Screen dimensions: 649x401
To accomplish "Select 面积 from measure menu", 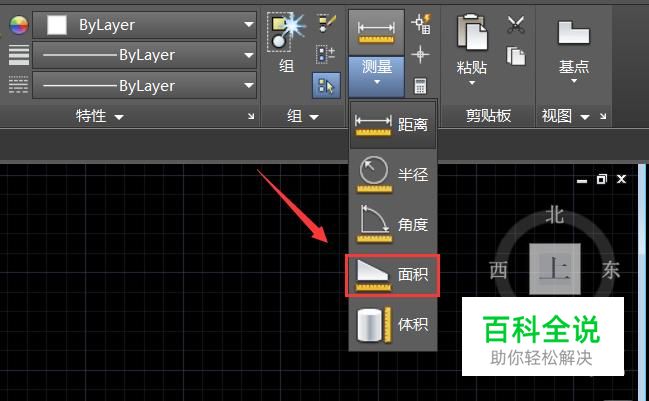I will coord(393,275).
